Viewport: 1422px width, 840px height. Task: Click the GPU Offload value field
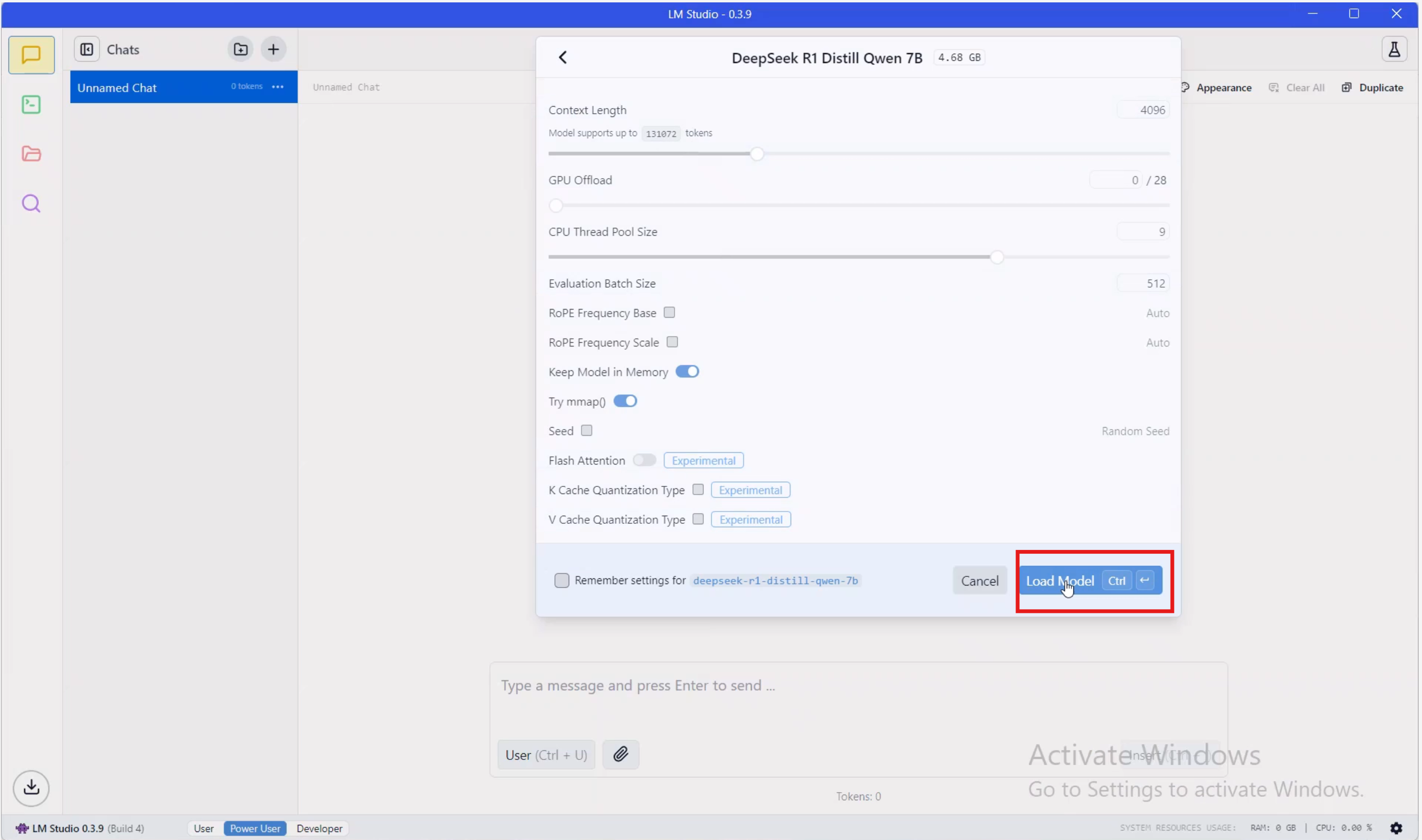coord(1115,180)
